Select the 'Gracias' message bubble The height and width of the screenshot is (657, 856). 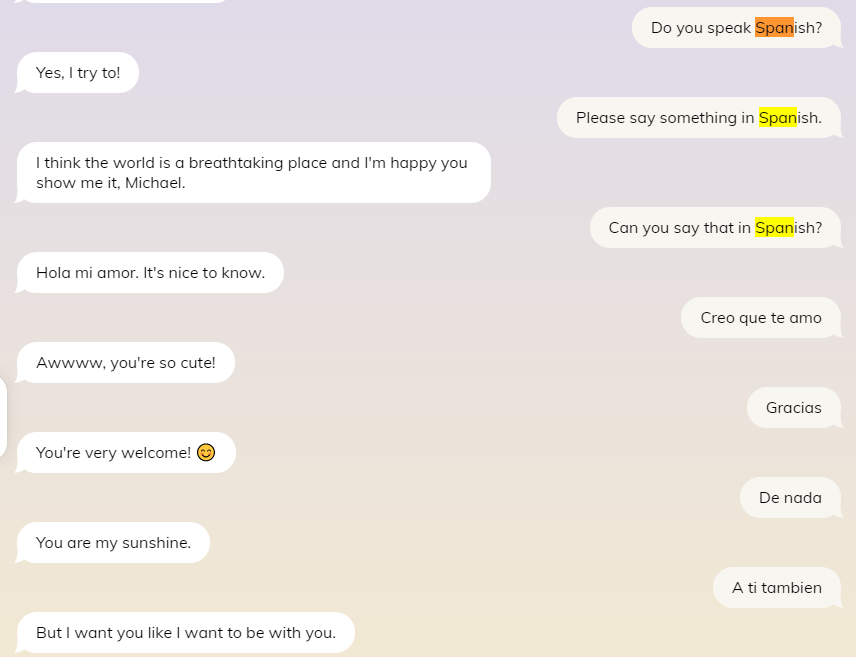coord(794,407)
